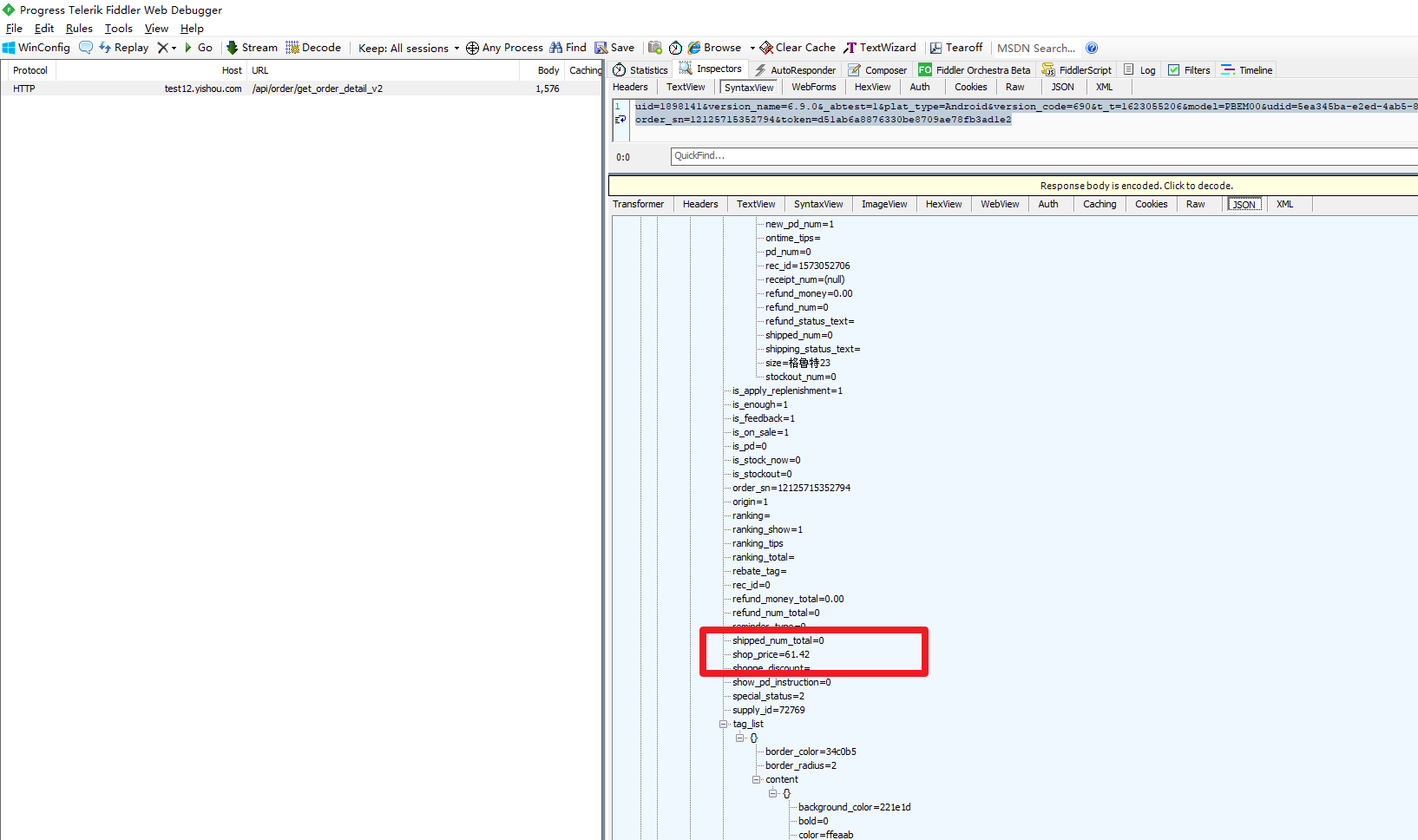
Task: Click the camera screenshot icon
Action: coord(655,48)
